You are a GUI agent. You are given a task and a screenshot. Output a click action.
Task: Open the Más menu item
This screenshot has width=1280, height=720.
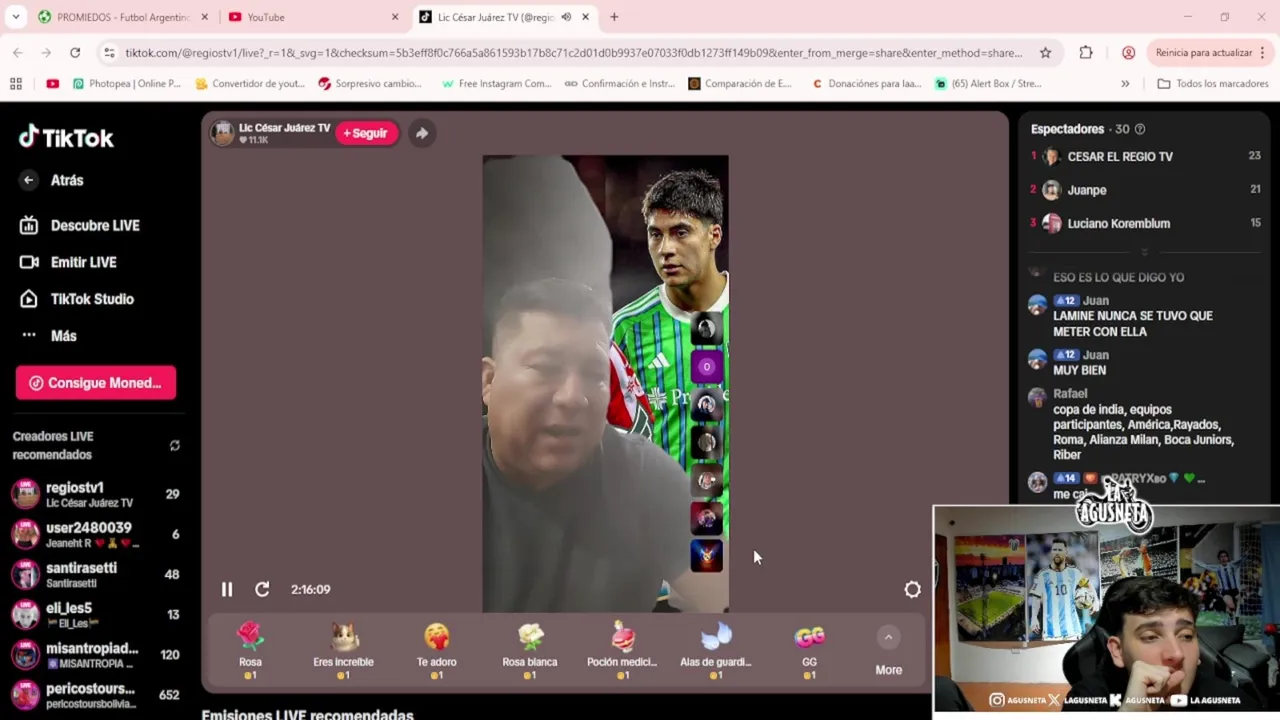48,336
